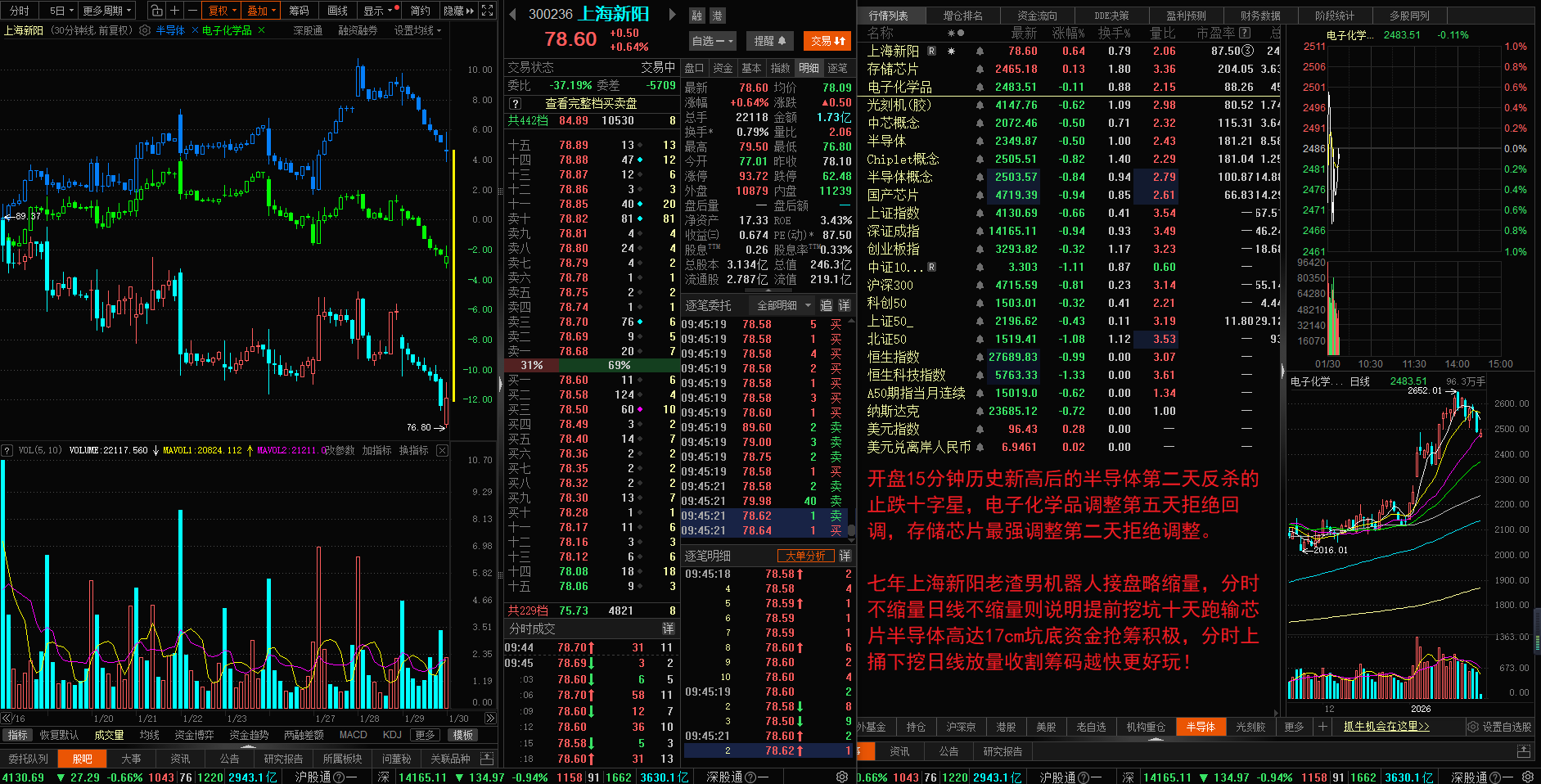Toggle 画线 drawing mode
This screenshot has height=784, width=1541.
[x=338, y=11]
